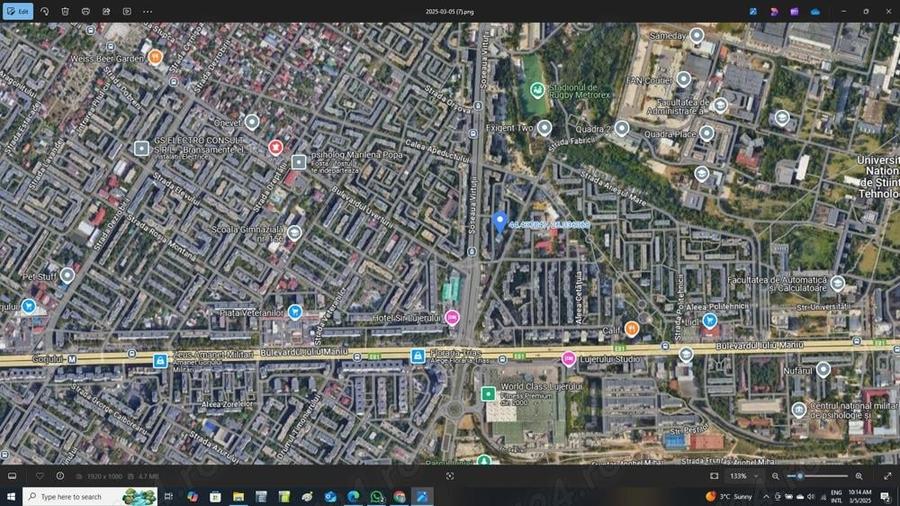Click the file name 2025-03-05 (7).png in title bar
Image resolution: width=900 pixels, height=506 pixels.
[449, 11]
